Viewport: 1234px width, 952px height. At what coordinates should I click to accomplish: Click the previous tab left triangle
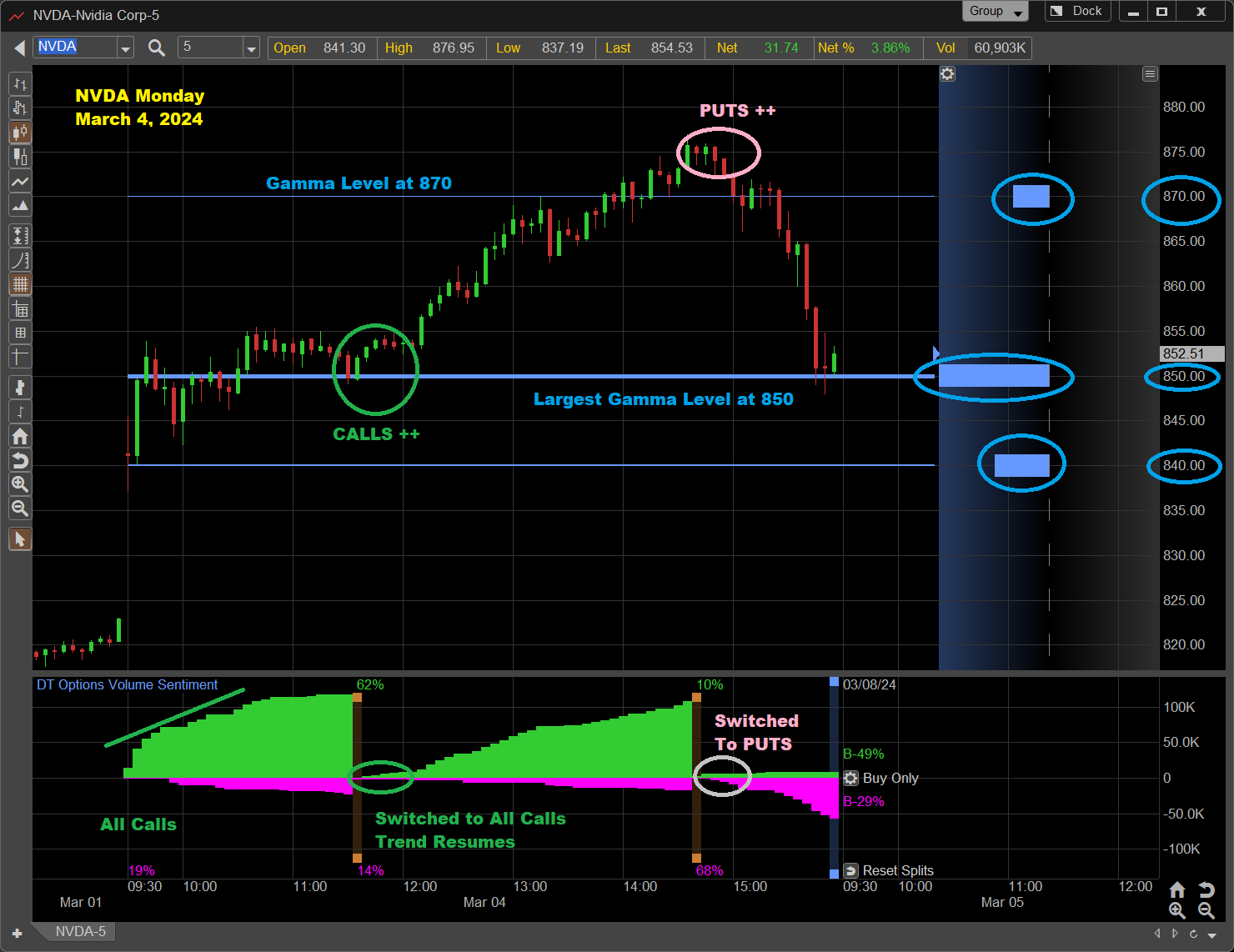pos(1157,934)
